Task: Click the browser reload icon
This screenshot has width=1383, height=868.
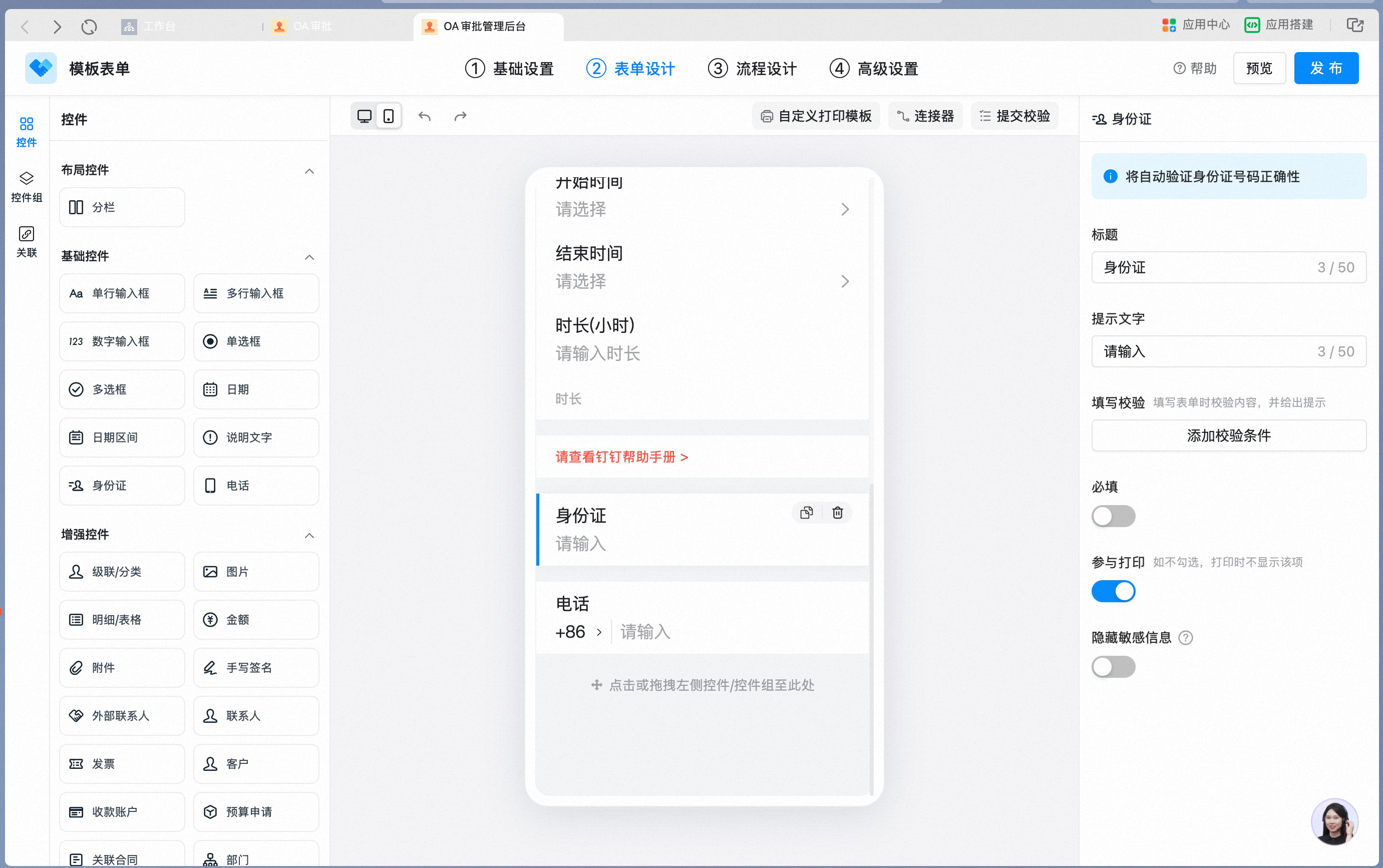Action: click(x=89, y=27)
